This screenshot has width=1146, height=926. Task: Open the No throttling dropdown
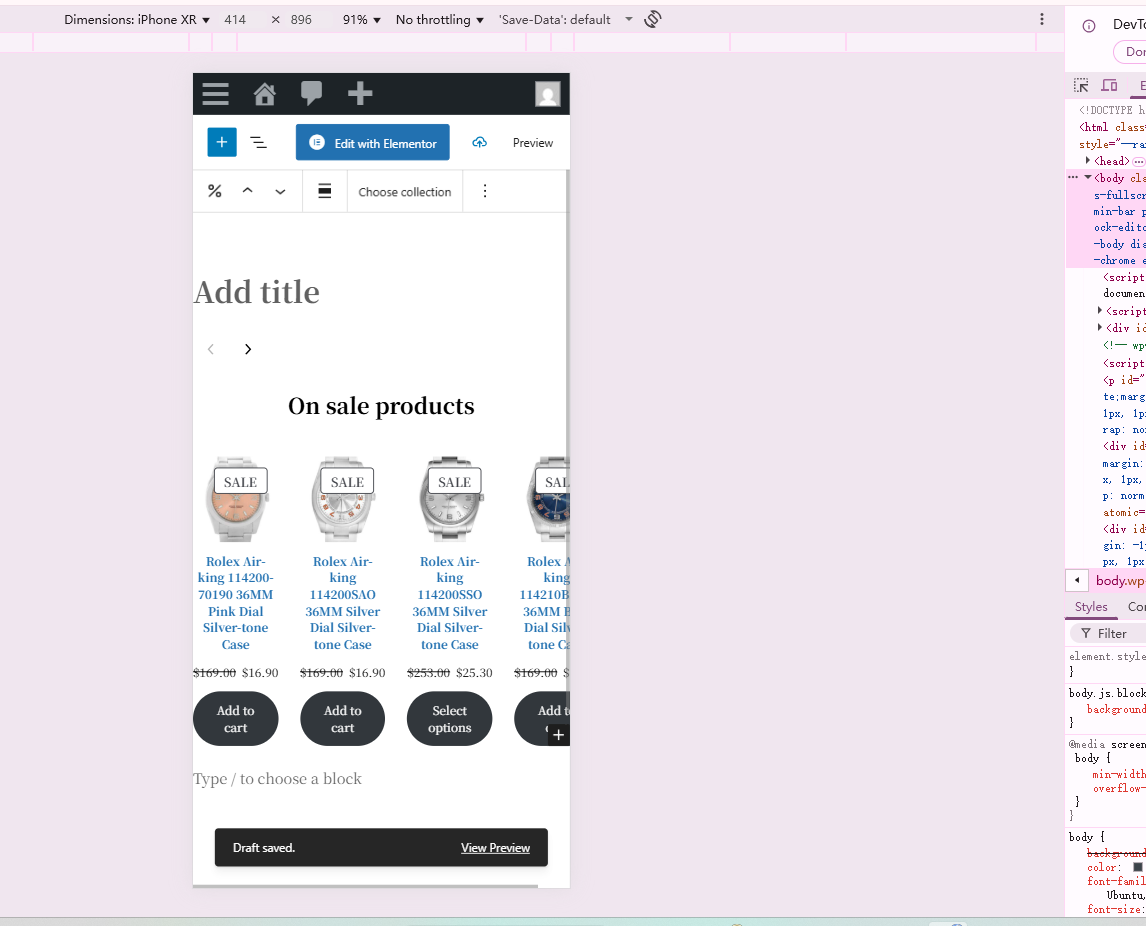[437, 18]
